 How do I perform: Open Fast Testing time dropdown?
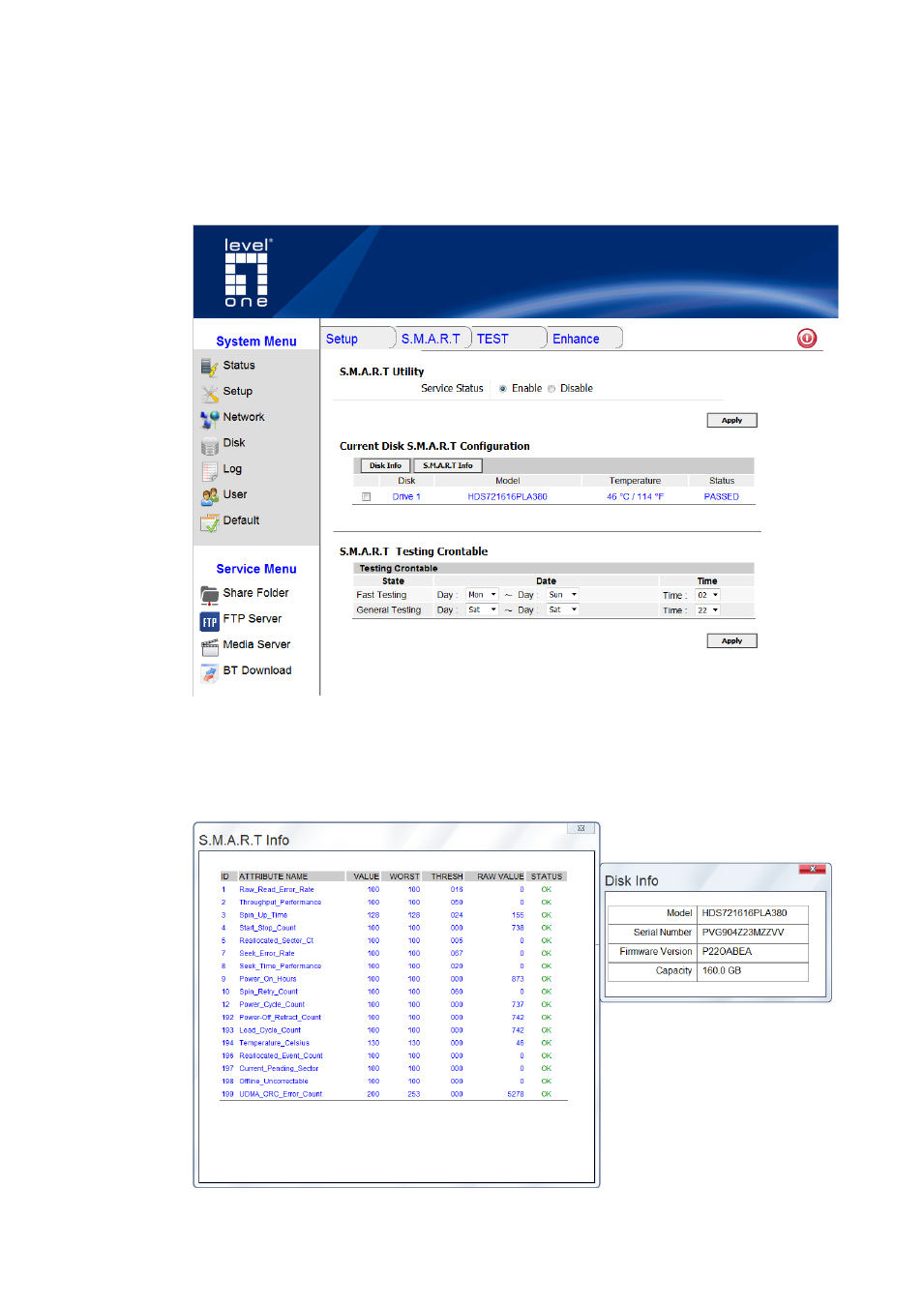707,595
